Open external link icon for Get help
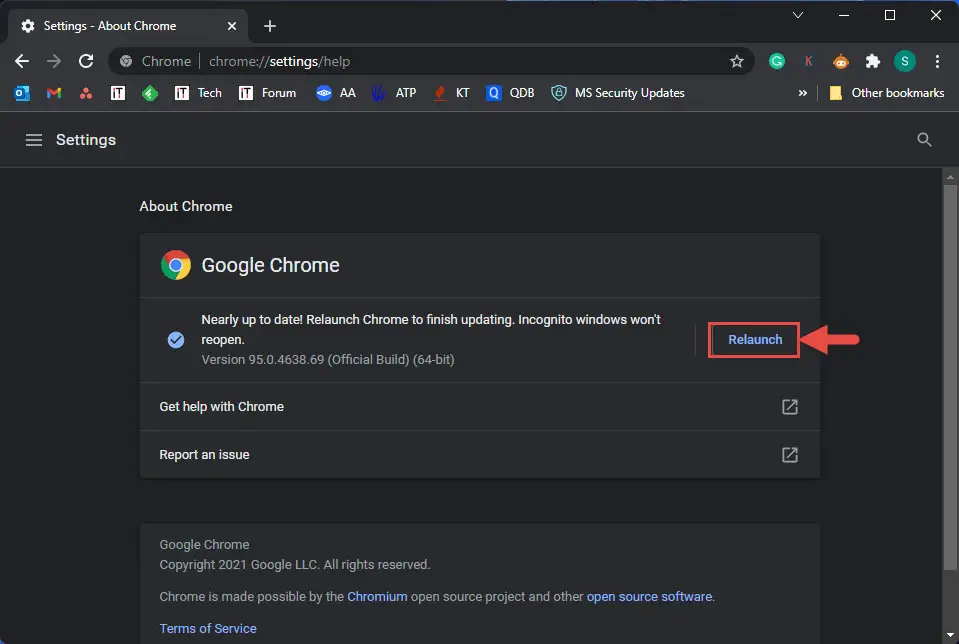 click(790, 407)
